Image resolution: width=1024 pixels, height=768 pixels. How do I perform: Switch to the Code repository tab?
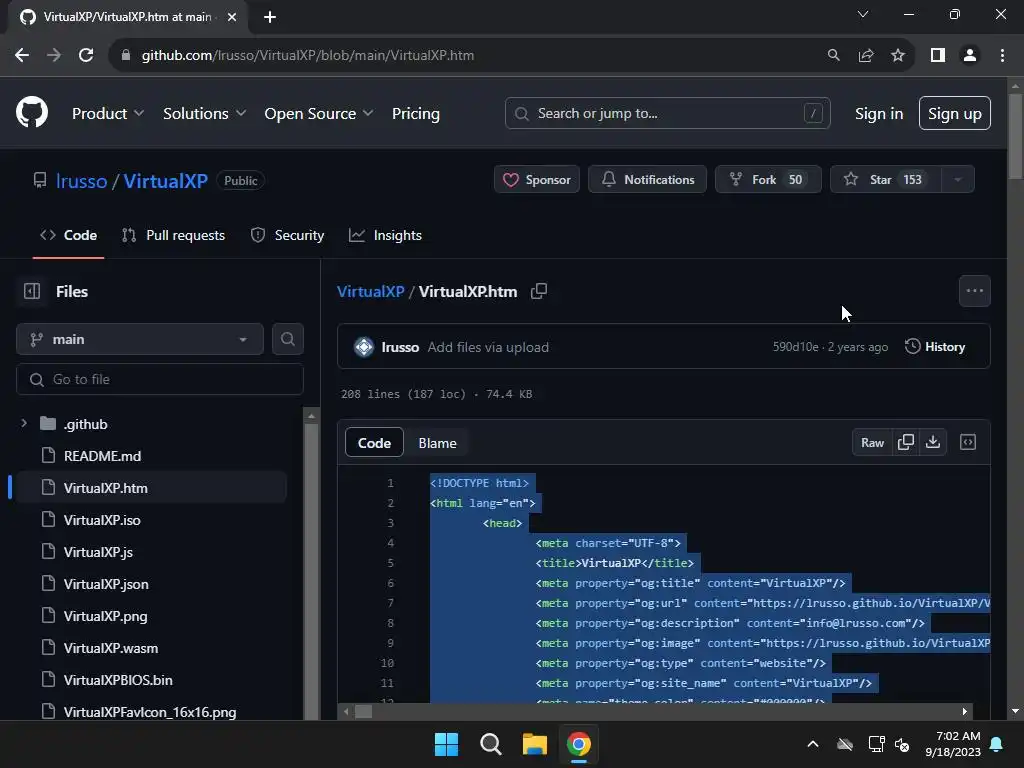pos(69,235)
